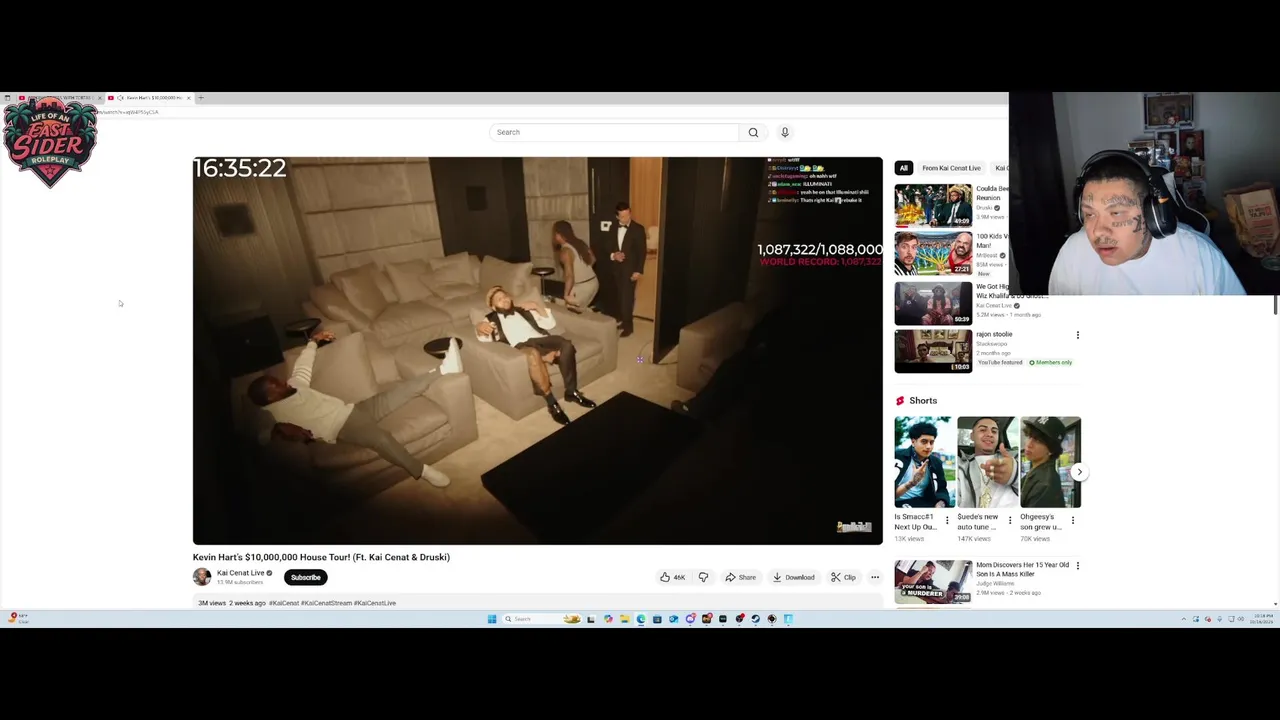Image resolution: width=1280 pixels, height=720 pixels.
Task: Open options for Mom Discovers video
Action: coord(1077,566)
